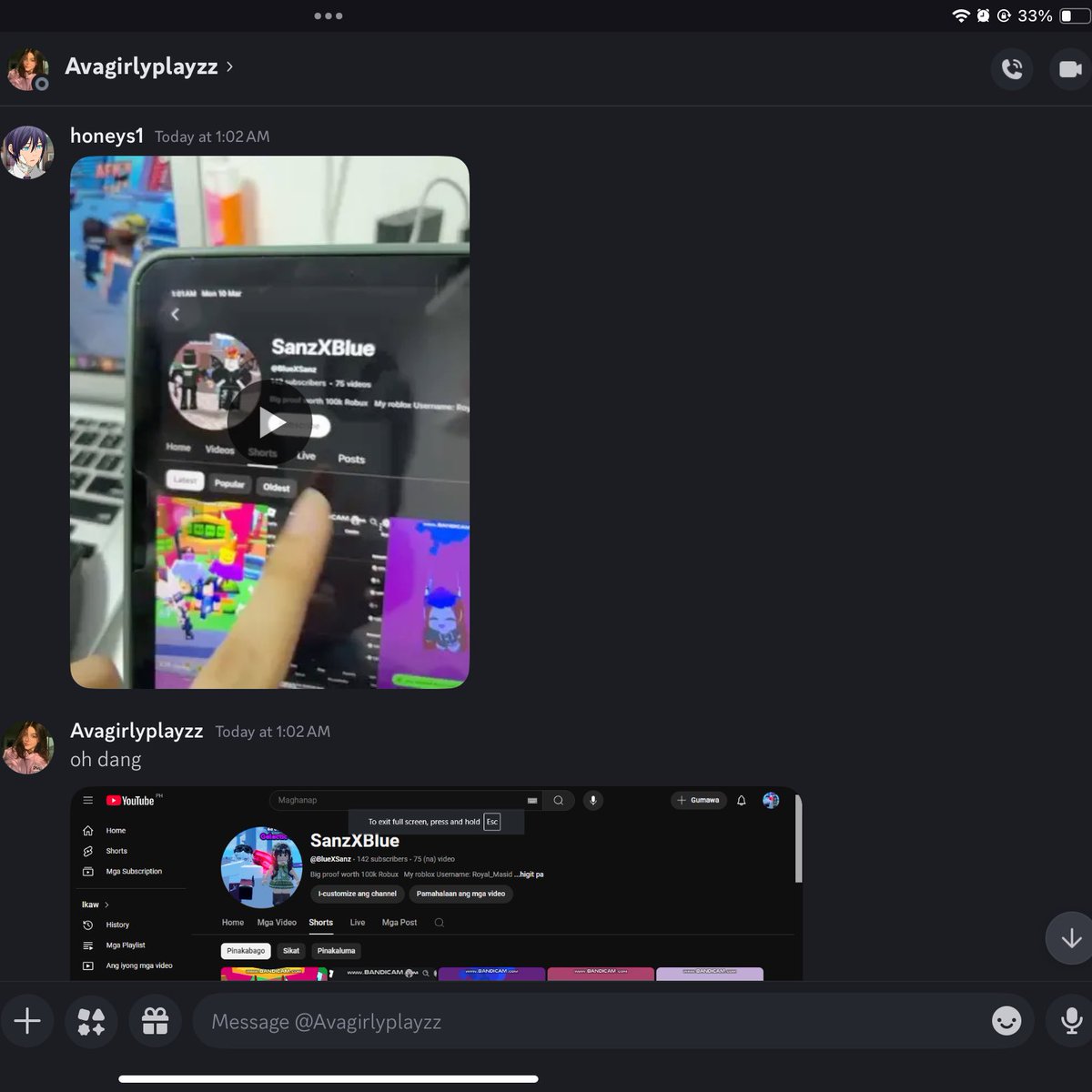Start a video call
The height and width of the screenshot is (1092, 1092).
click(1070, 69)
